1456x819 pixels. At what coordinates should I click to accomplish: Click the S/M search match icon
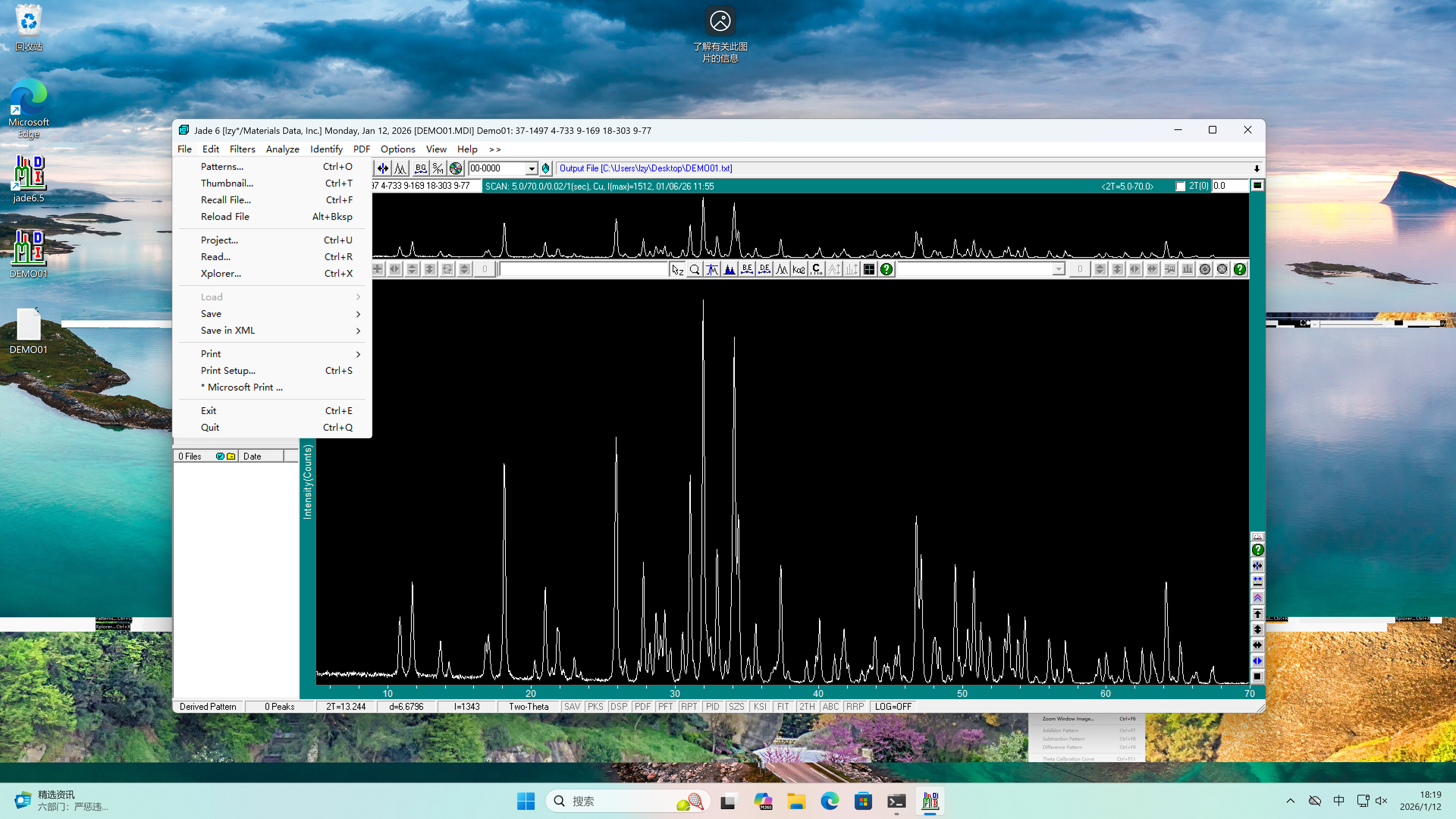pos(438,168)
